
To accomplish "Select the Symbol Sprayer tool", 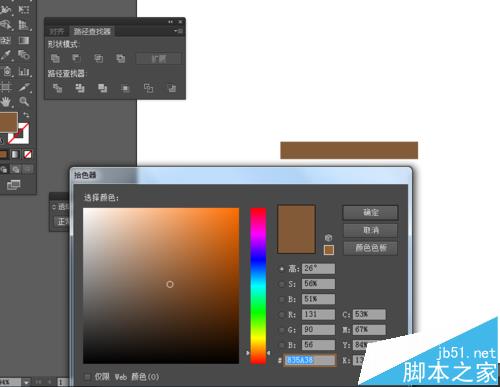I will coord(6,71).
